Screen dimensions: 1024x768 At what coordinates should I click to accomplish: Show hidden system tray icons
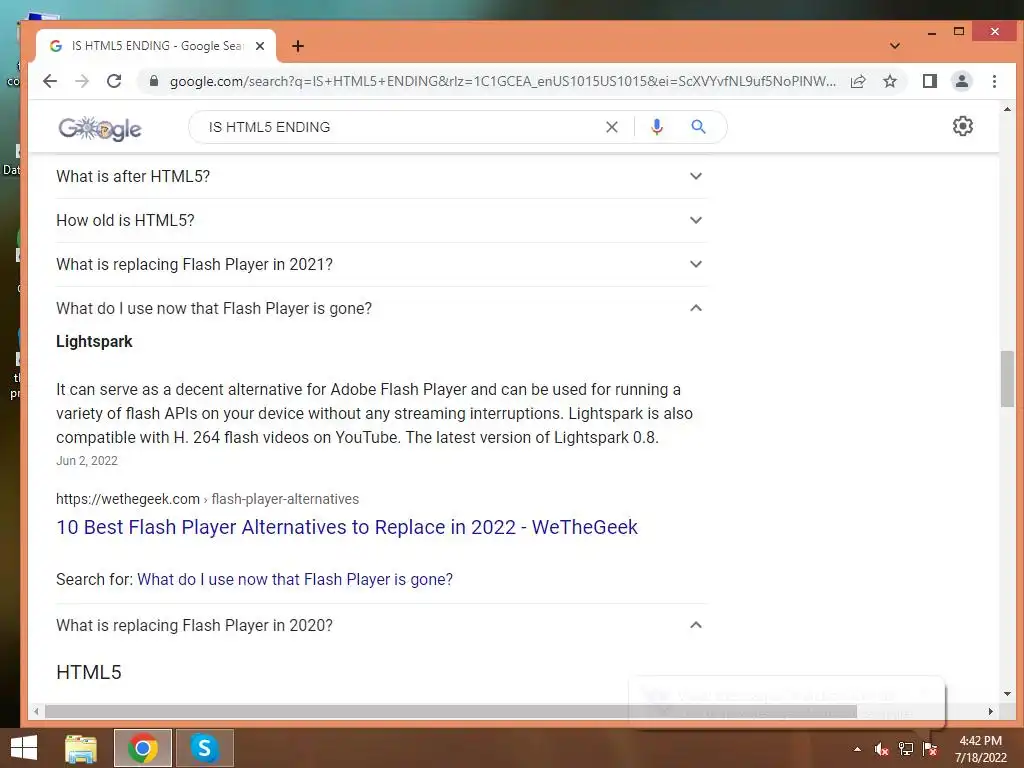coord(857,749)
